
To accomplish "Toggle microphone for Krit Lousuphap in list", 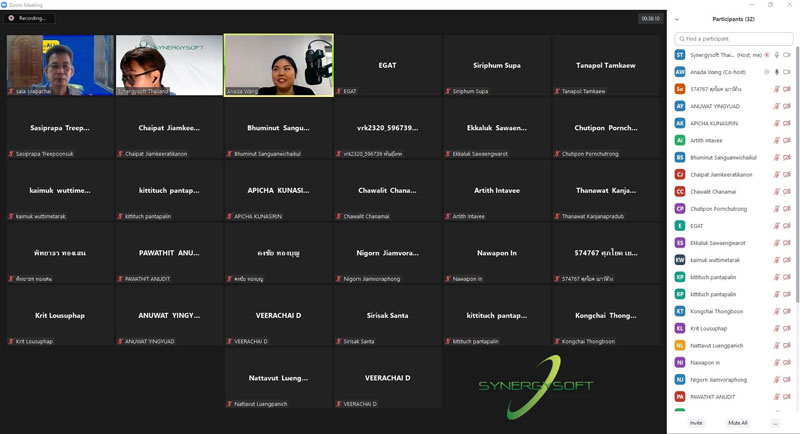I will [x=776, y=328].
